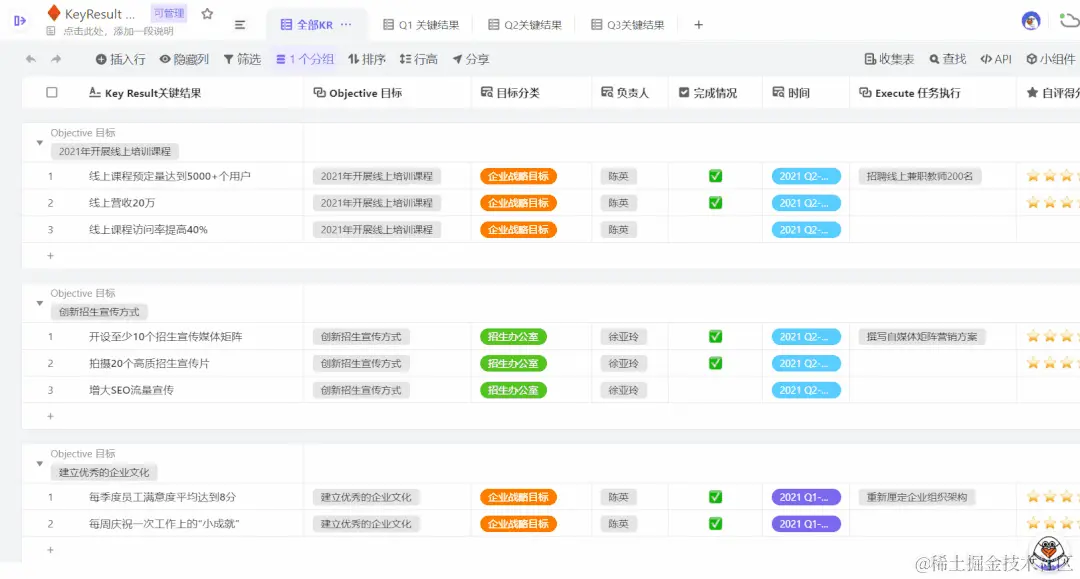Collapse the 建立优秀的企业文化 group
Screen dimensions: 1080x579
[x=39, y=463]
